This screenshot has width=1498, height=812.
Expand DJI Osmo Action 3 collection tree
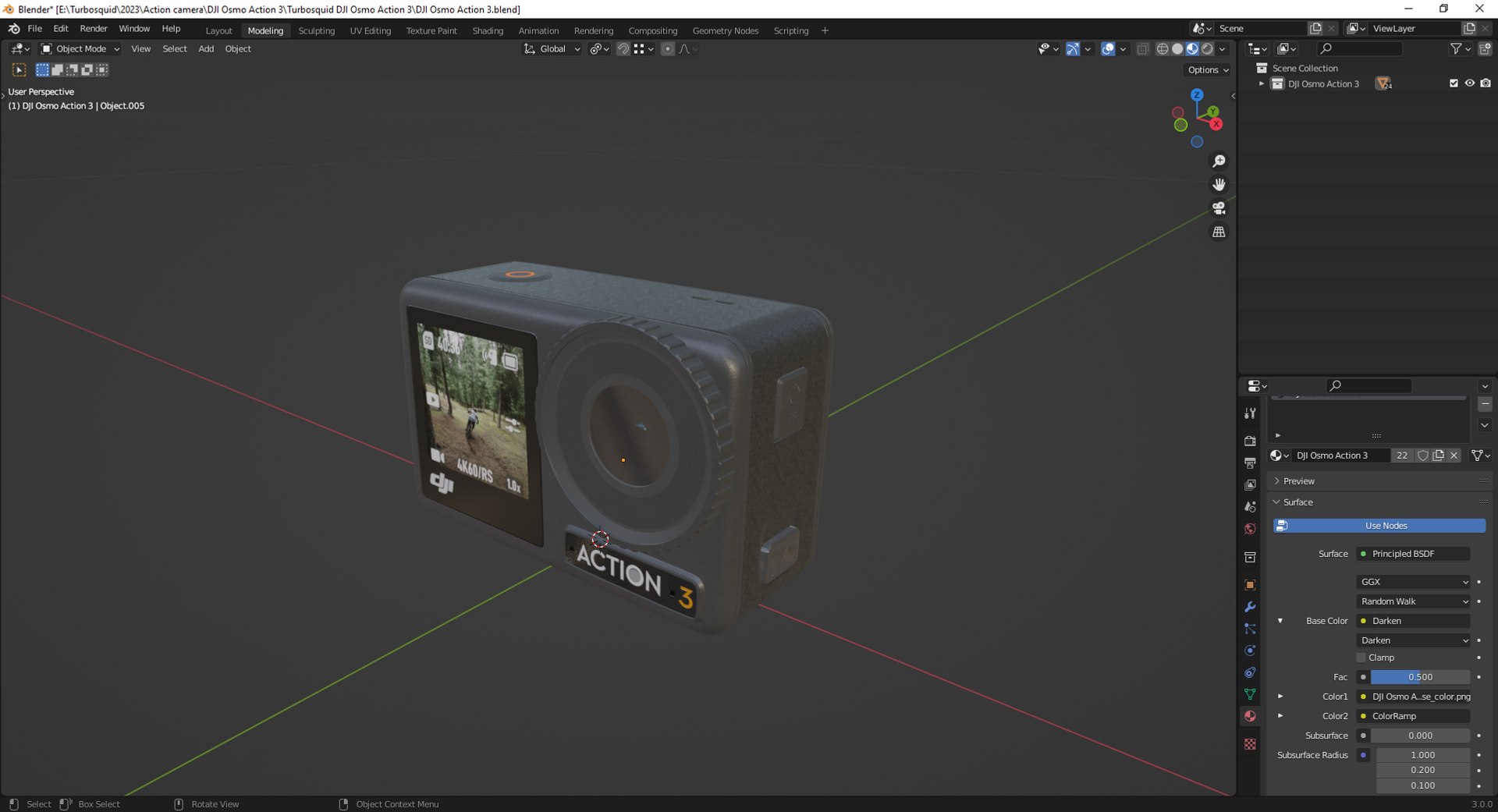[x=1262, y=83]
